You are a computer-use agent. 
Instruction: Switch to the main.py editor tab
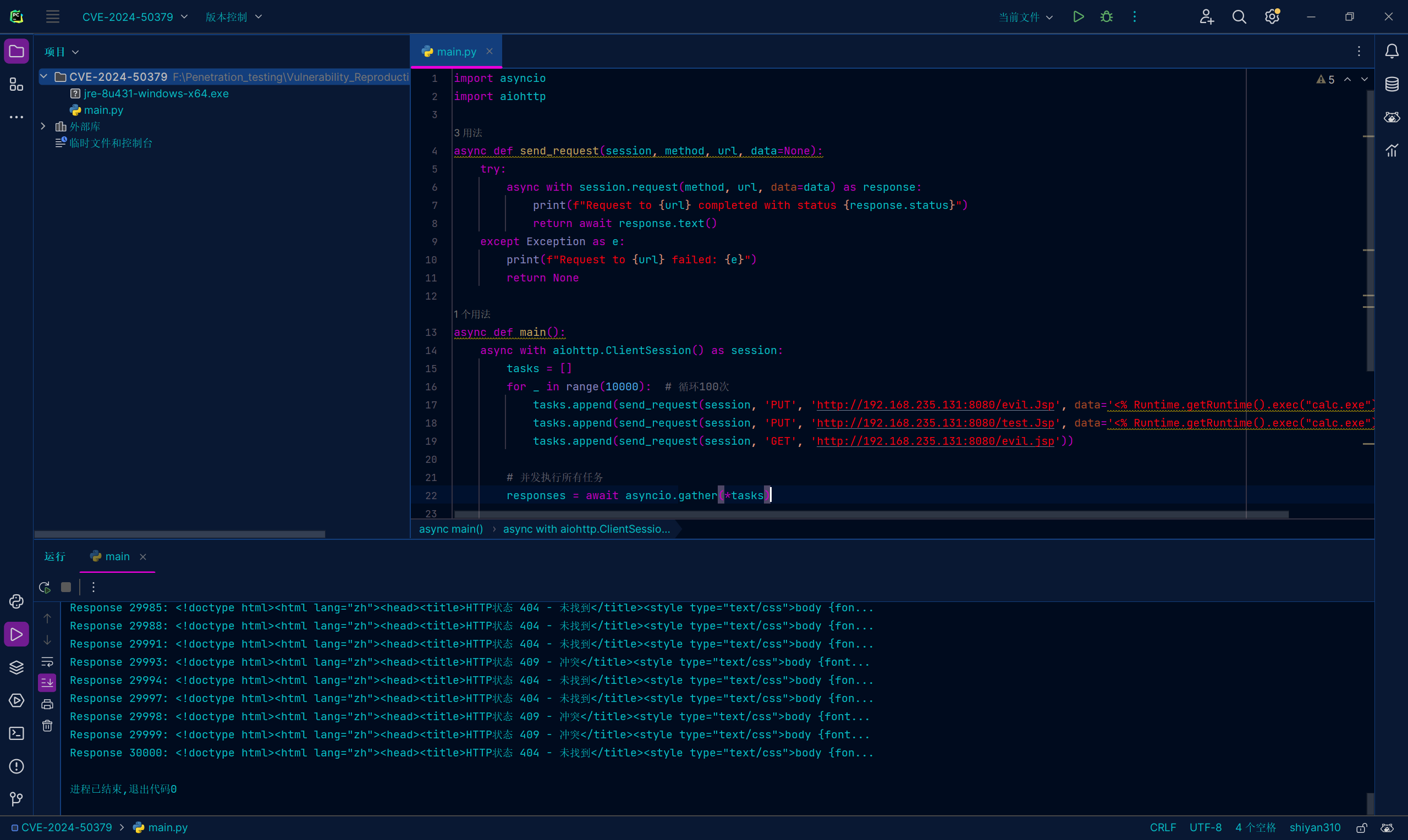456,52
